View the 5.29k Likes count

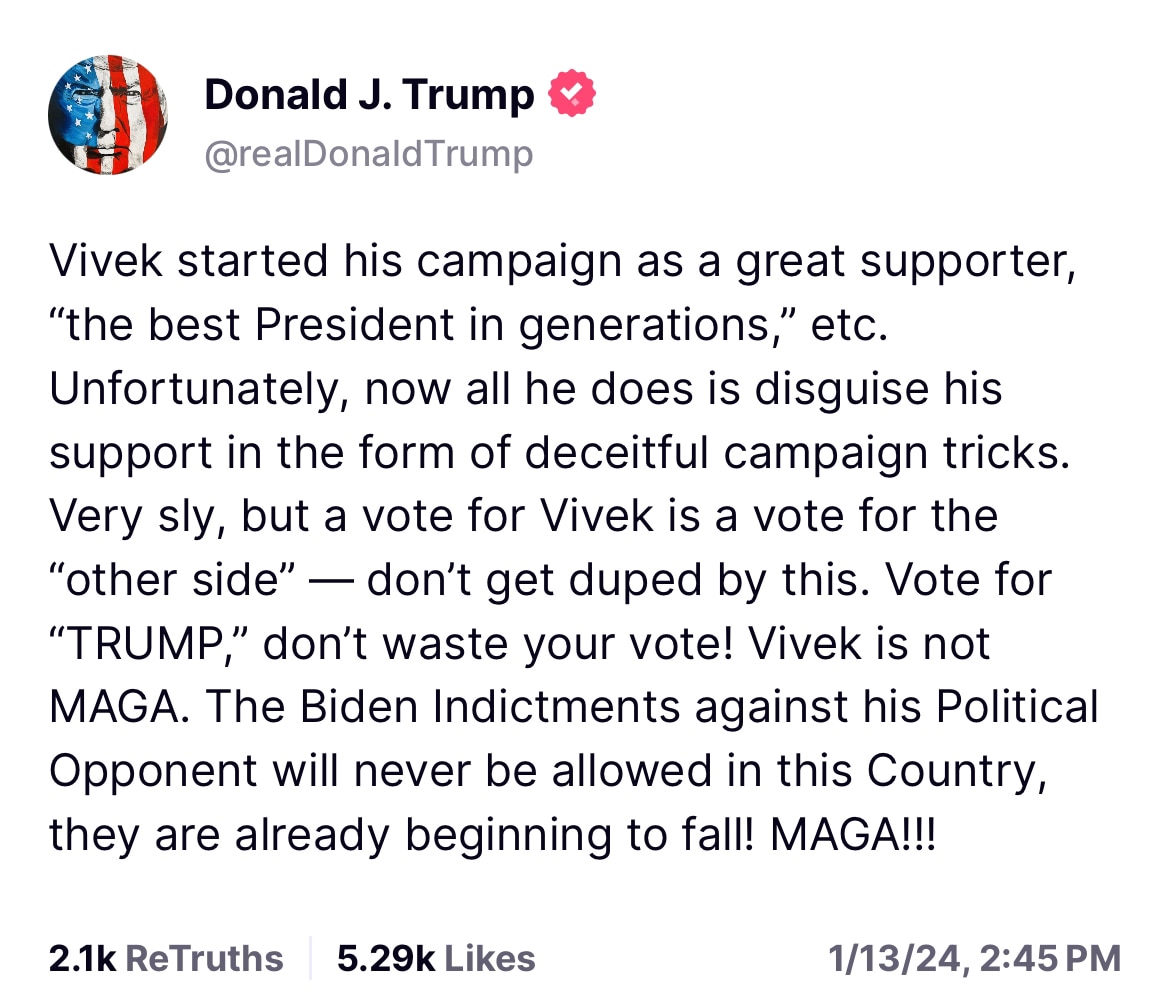(x=436, y=958)
